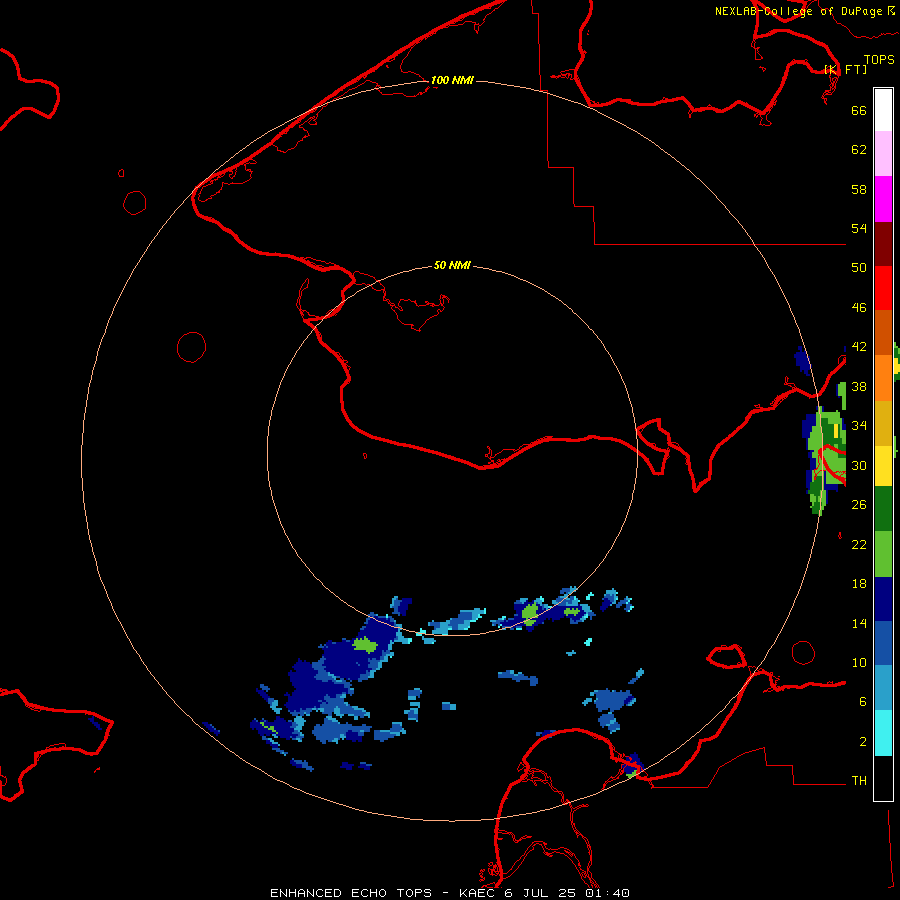Click the light blue 6-10 kft legend swatch

883,688
